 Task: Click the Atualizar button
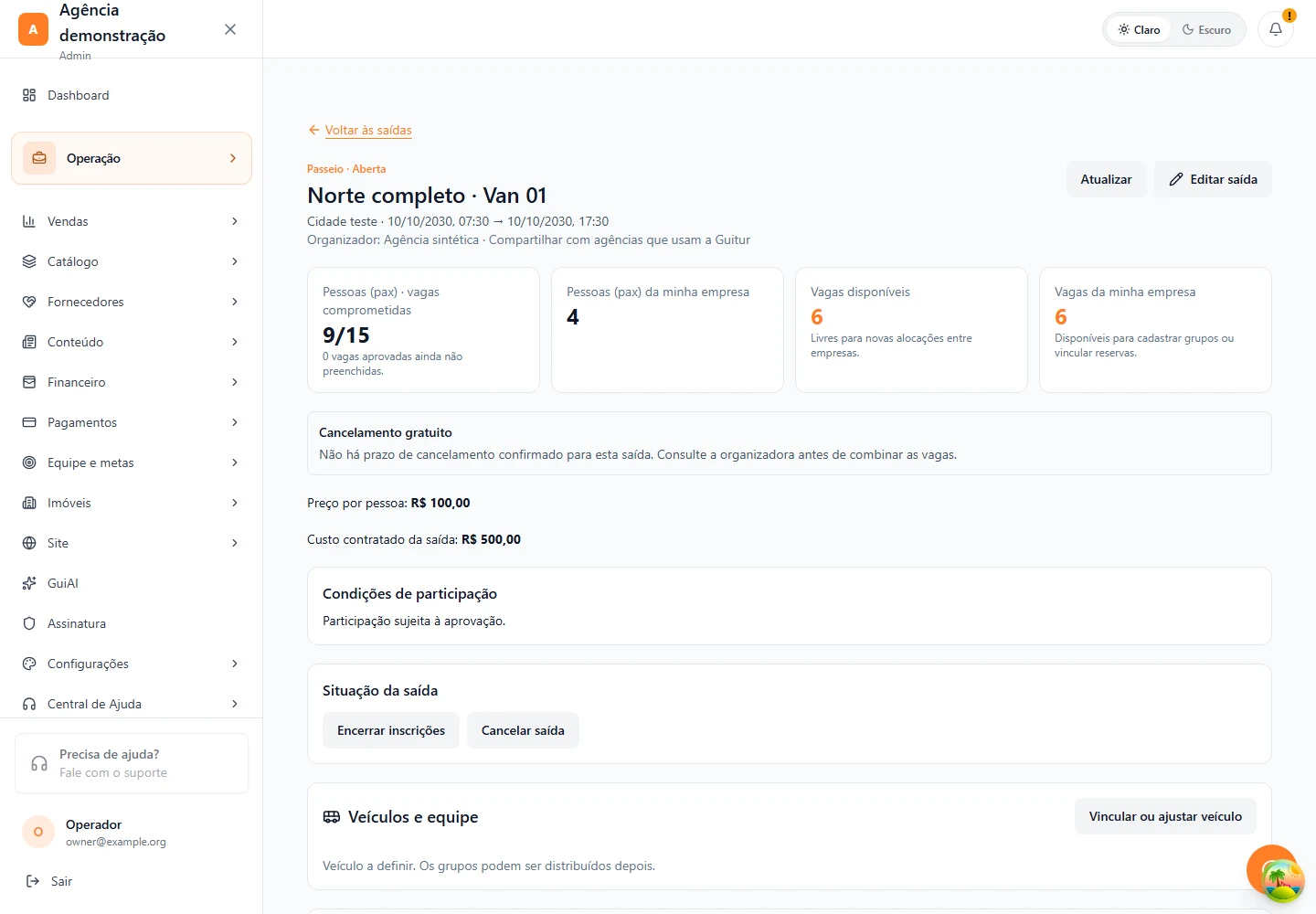pos(1106,179)
